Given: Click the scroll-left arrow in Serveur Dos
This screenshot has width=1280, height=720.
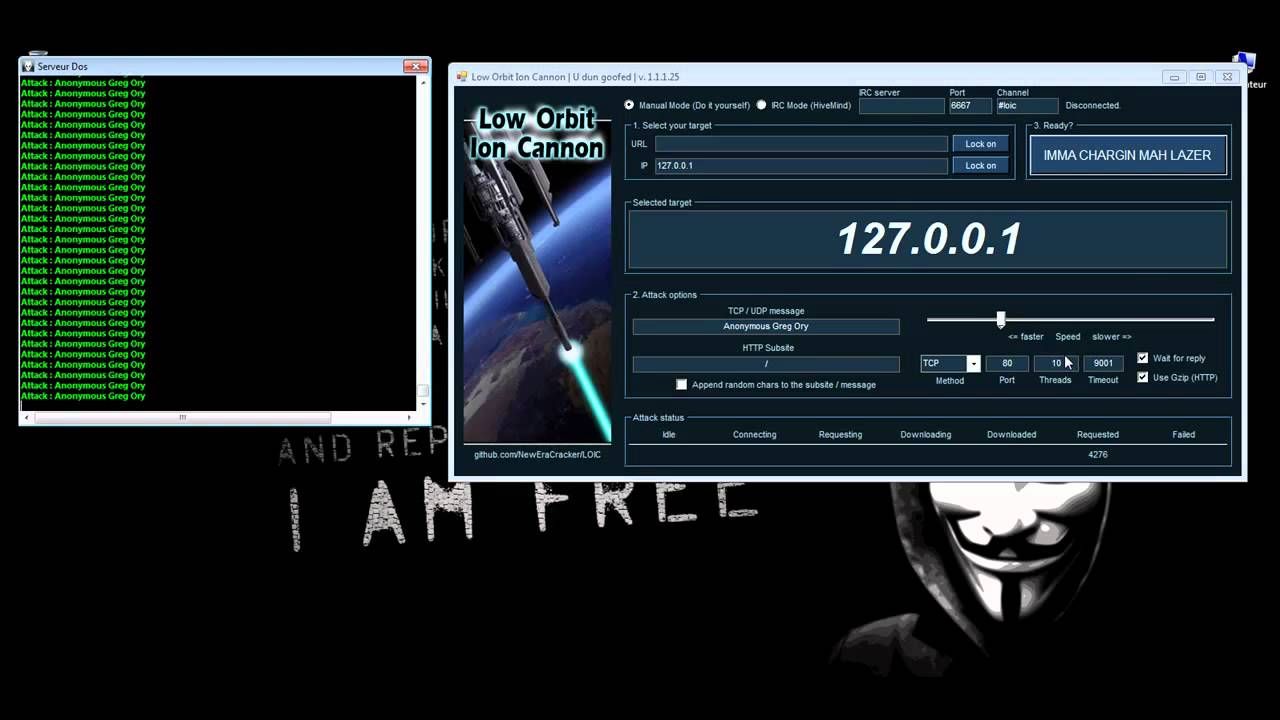Looking at the screenshot, I should tap(25, 417).
